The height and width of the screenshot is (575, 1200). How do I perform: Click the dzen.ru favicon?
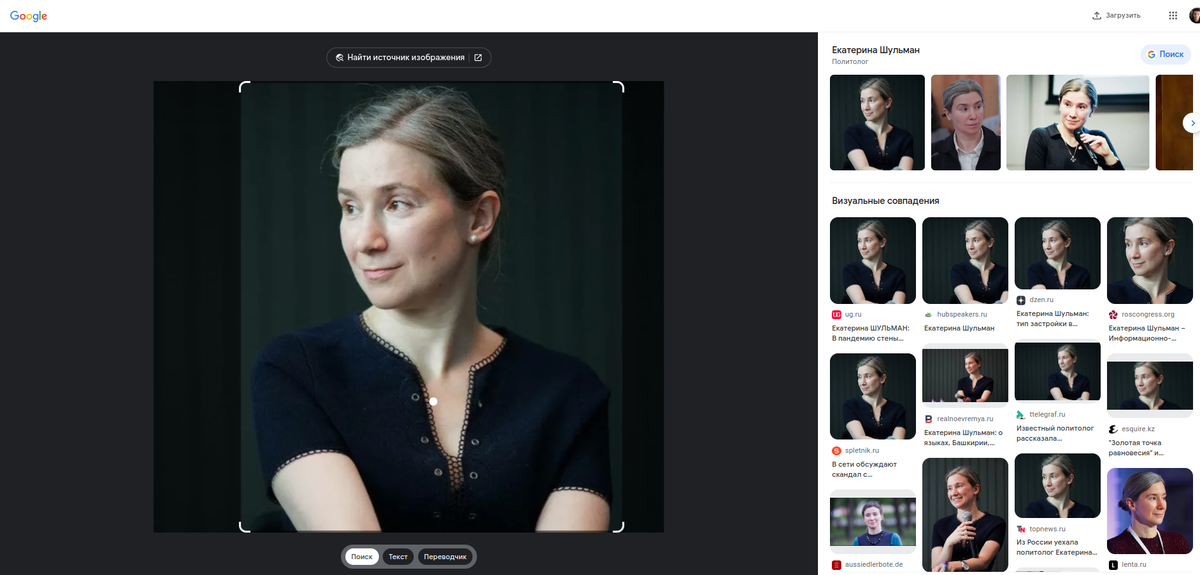(1021, 300)
